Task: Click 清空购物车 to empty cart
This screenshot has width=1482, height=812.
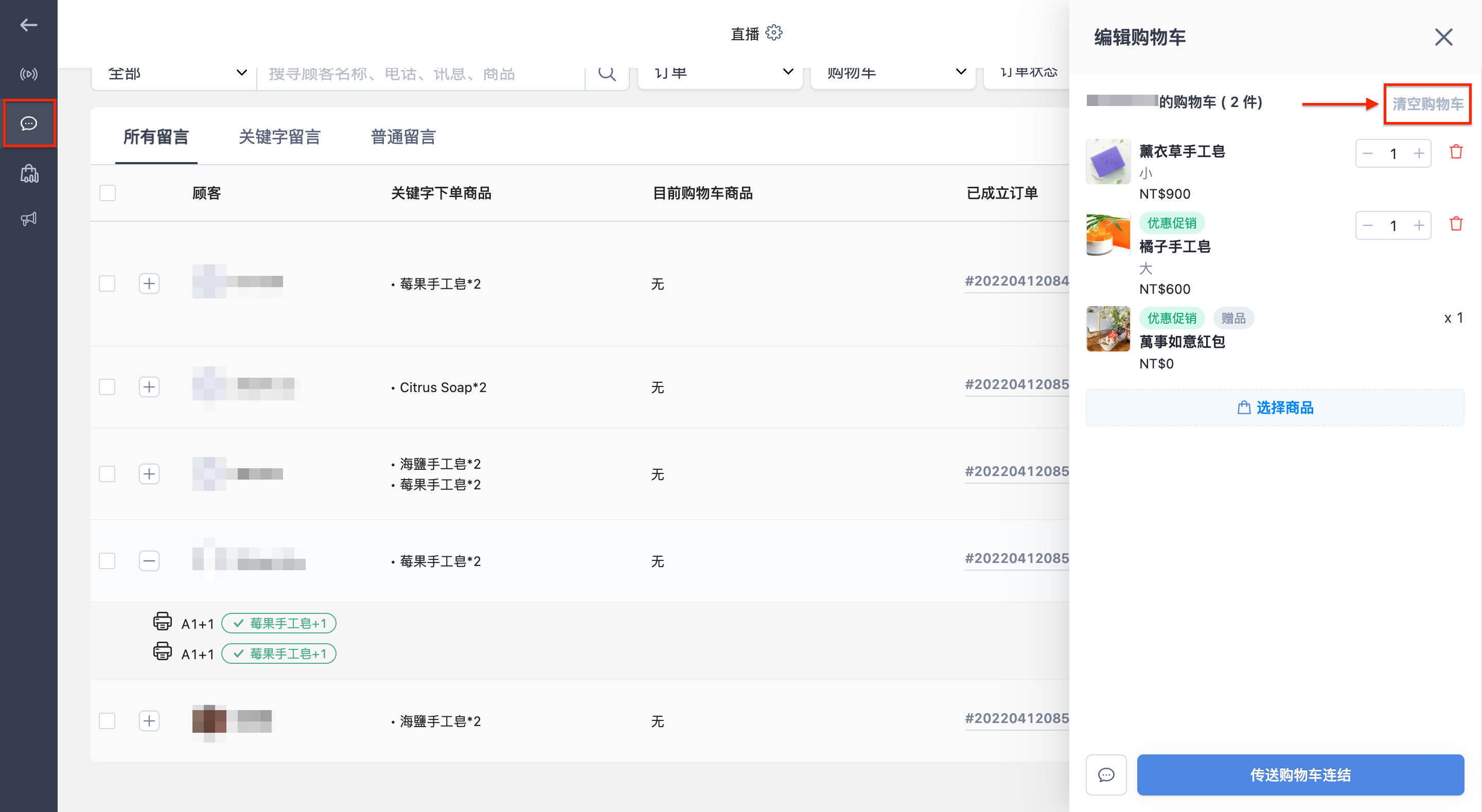Action: pyautogui.click(x=1428, y=104)
